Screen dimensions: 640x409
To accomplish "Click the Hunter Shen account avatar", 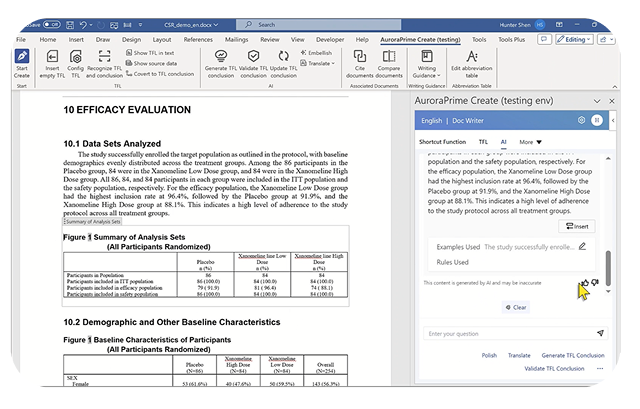I will coord(540,25).
